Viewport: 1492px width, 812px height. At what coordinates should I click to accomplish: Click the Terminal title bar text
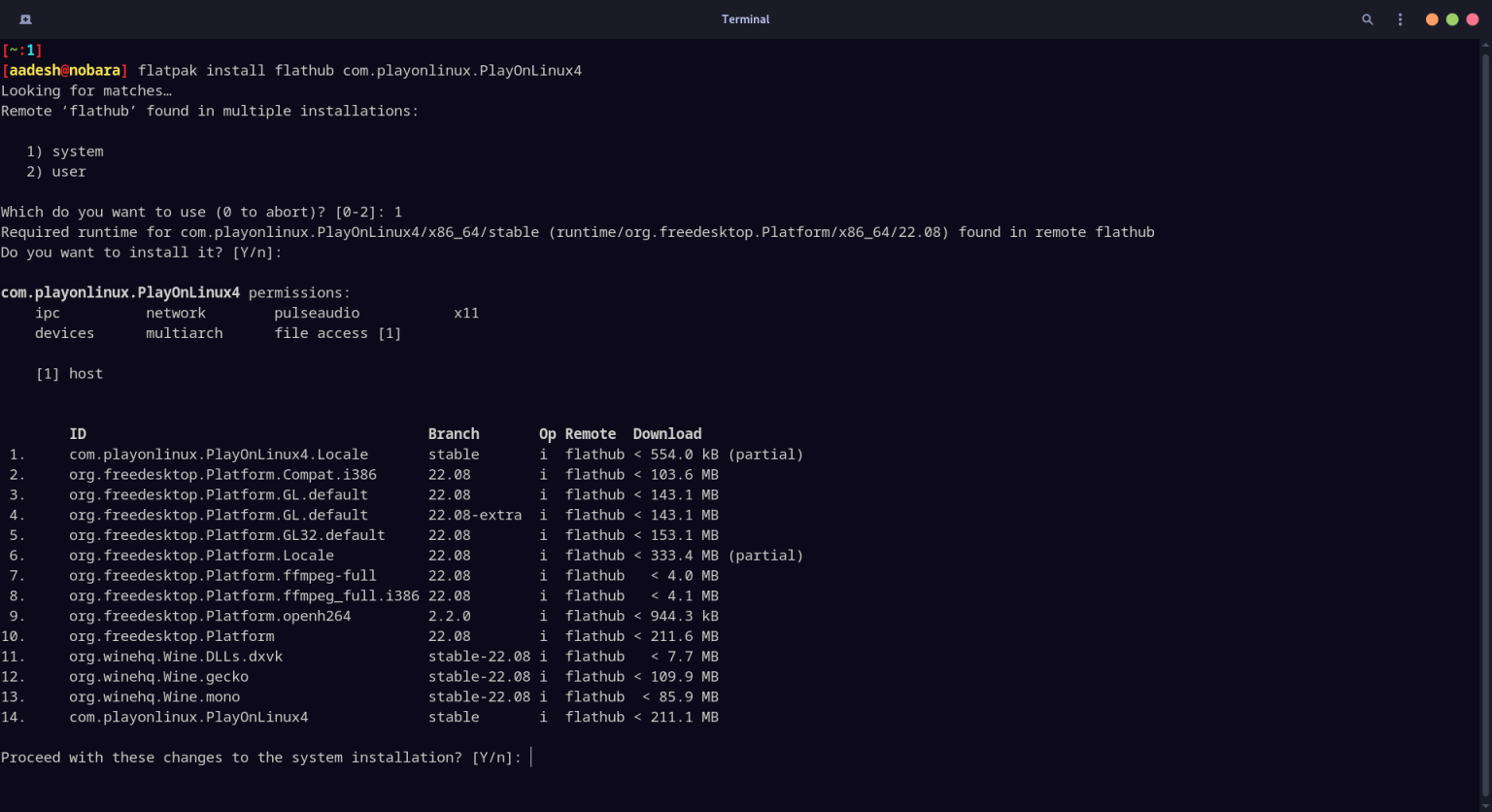(745, 18)
